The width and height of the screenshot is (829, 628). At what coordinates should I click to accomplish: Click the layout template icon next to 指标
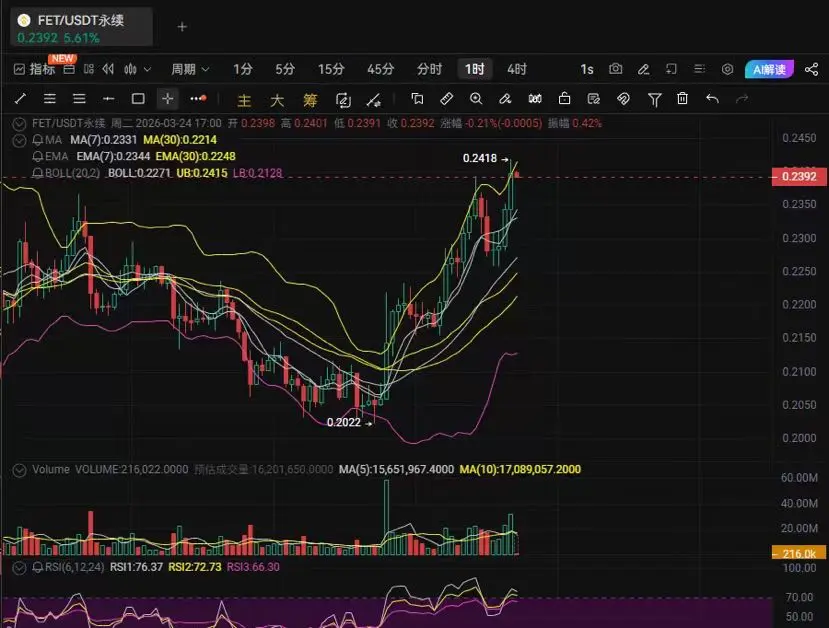[69, 69]
